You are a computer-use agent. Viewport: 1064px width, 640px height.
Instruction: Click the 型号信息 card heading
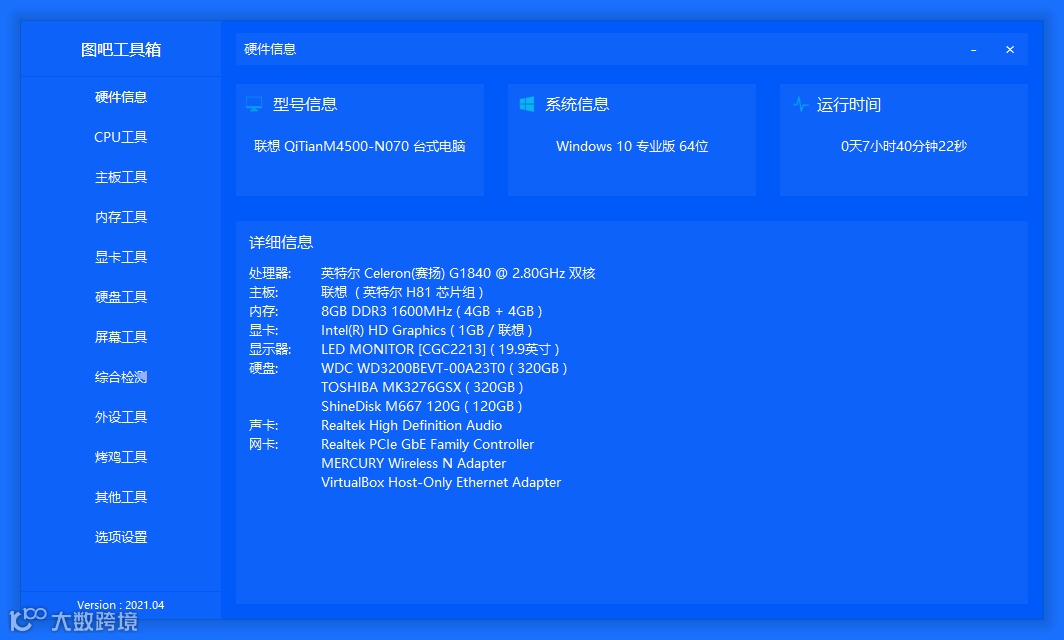[305, 105]
